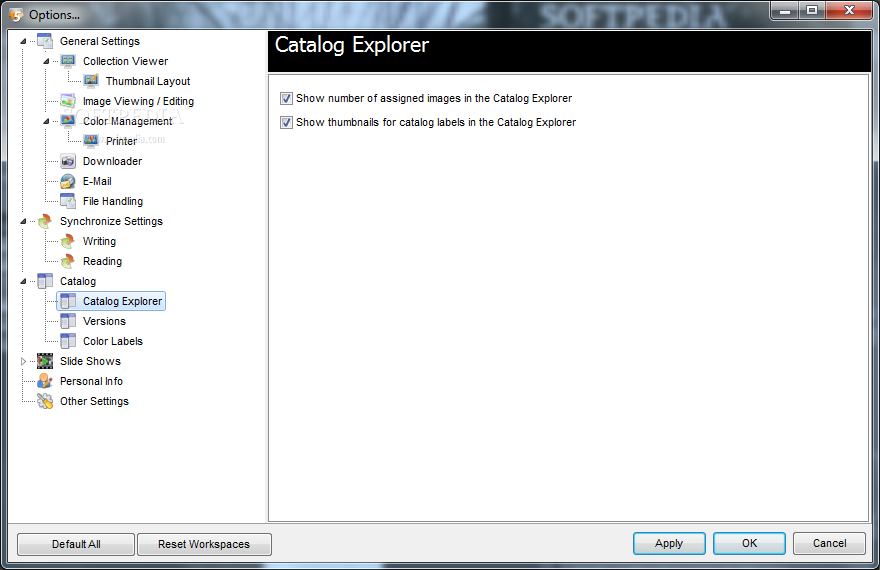Click the File Handling icon
Viewport: 880px width, 570px height.
[x=68, y=201]
